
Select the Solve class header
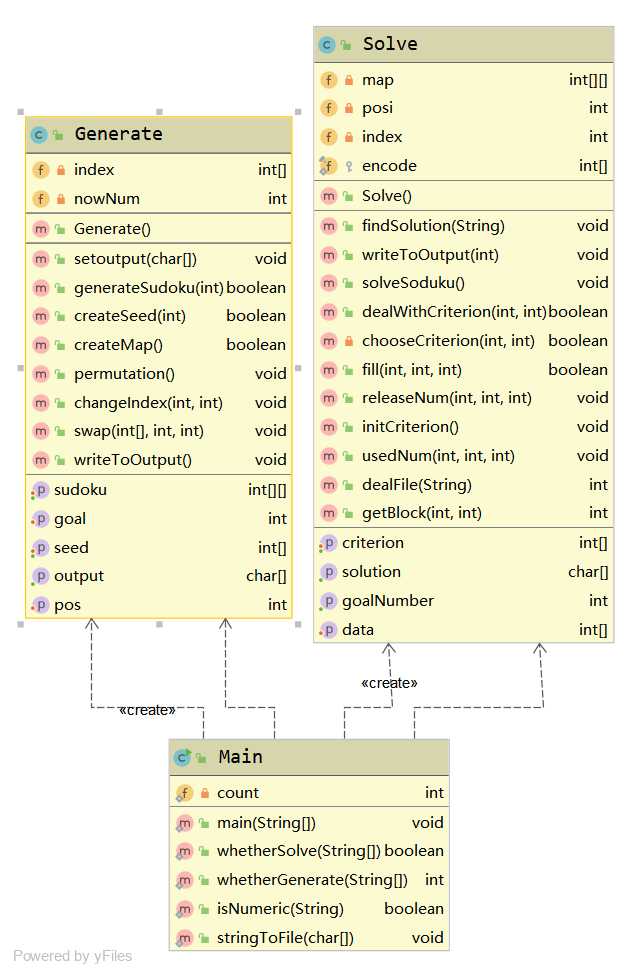(x=464, y=44)
